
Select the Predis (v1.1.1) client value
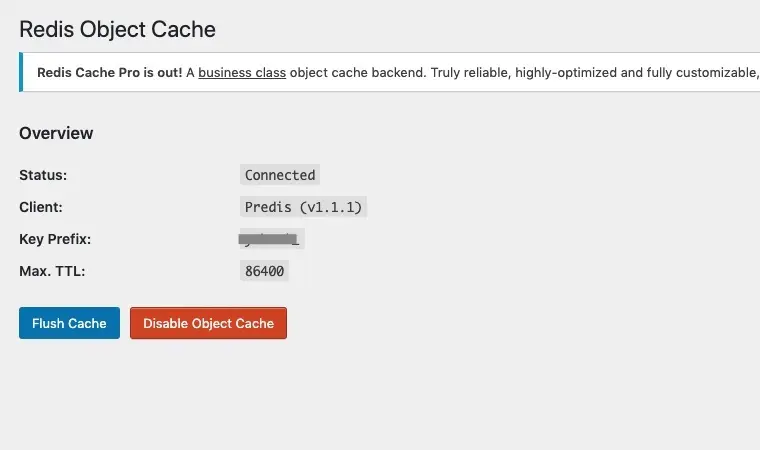tap(304, 207)
